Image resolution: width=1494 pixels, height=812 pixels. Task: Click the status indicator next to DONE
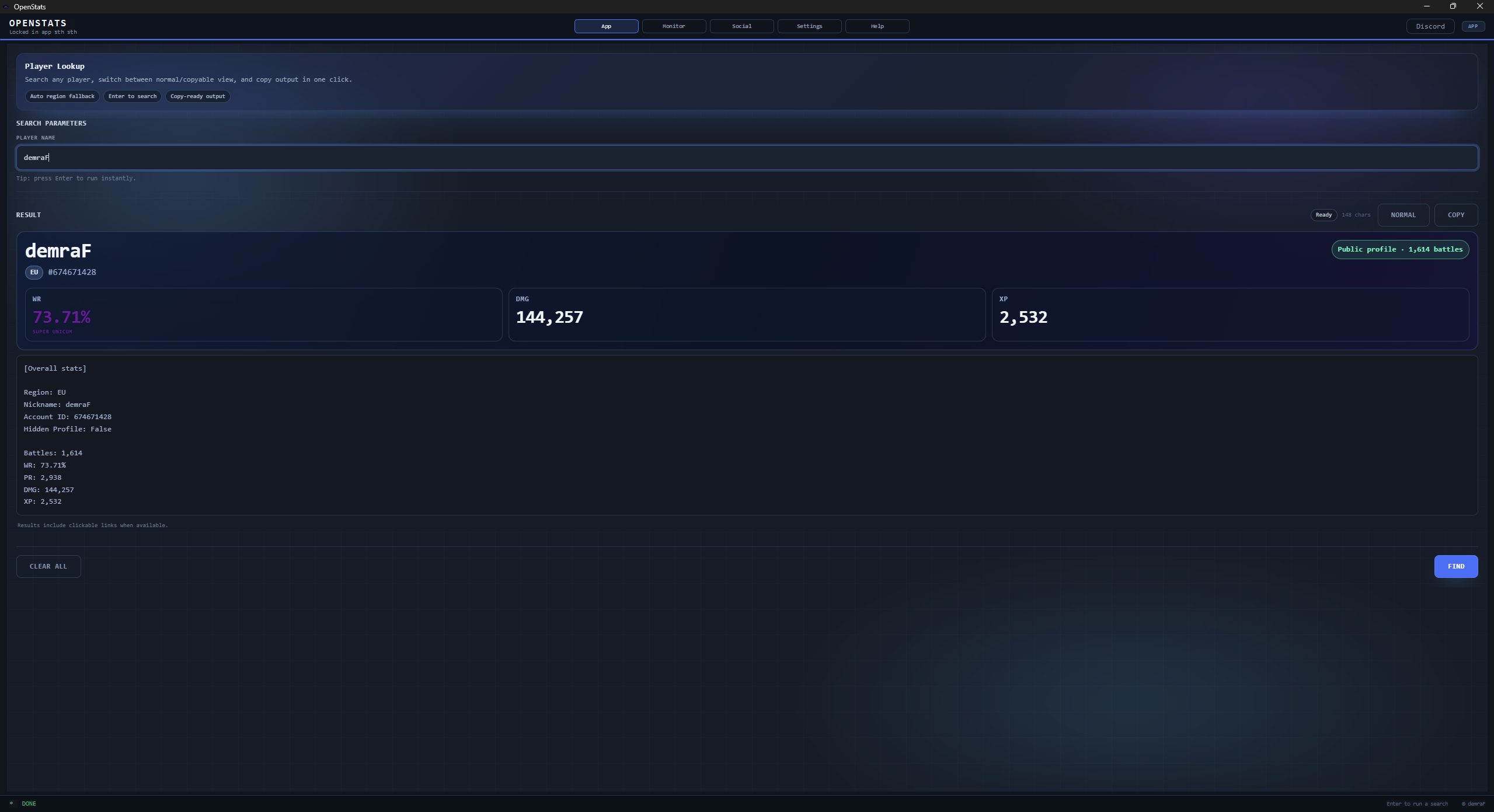click(x=11, y=803)
